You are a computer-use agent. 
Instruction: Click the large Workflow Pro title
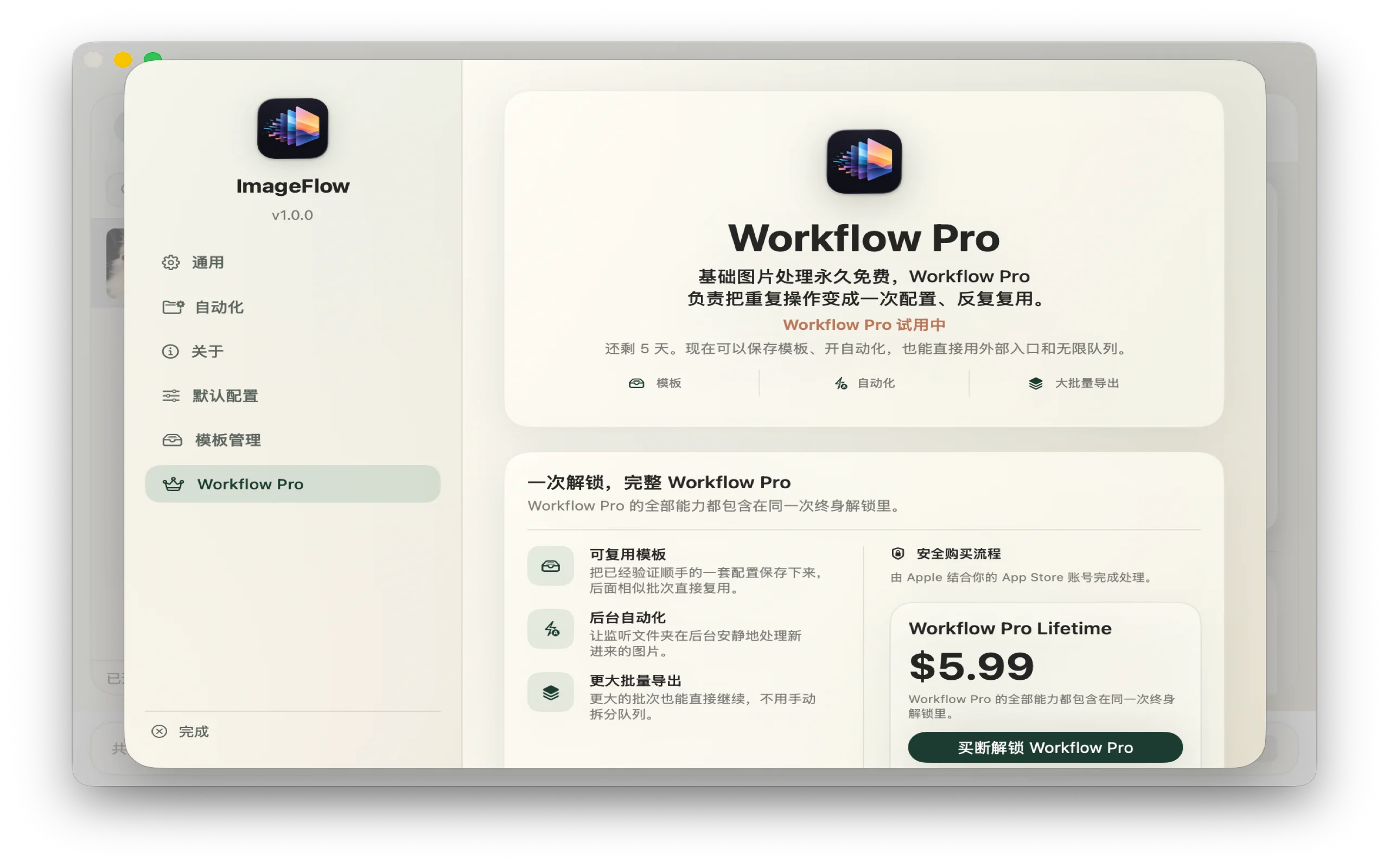(864, 238)
